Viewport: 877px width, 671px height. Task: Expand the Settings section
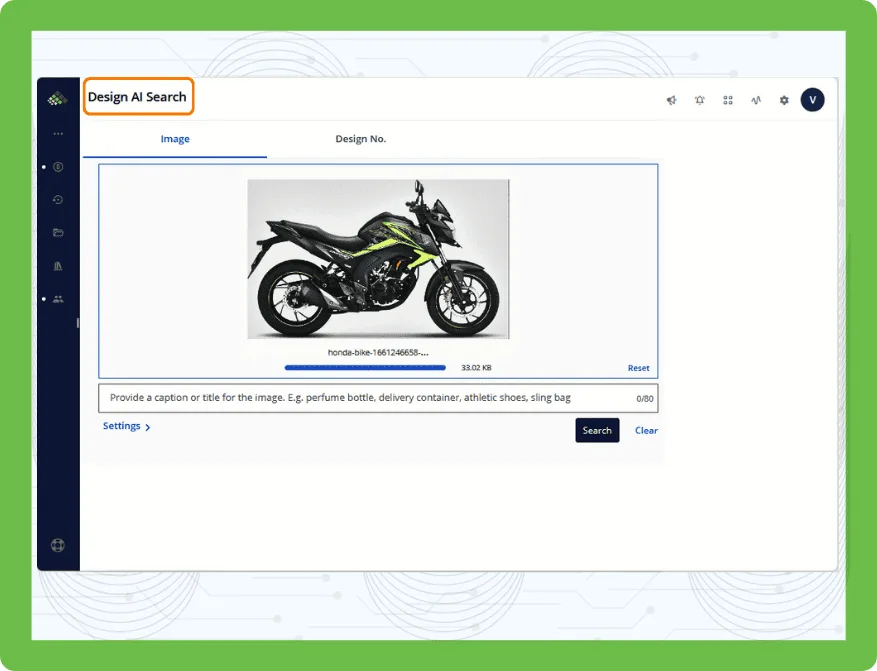point(126,426)
